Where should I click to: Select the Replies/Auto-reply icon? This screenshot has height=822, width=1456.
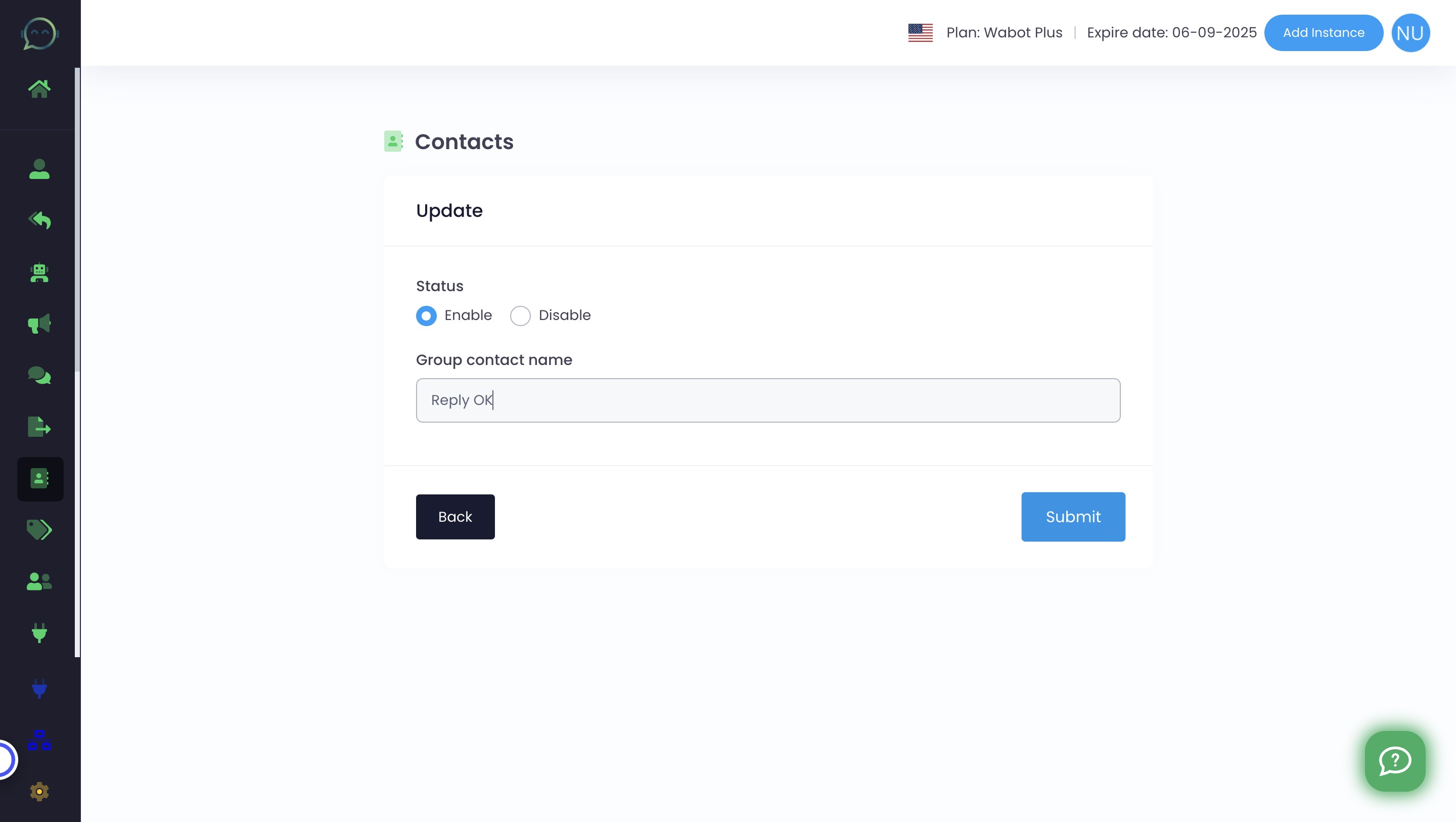40,220
